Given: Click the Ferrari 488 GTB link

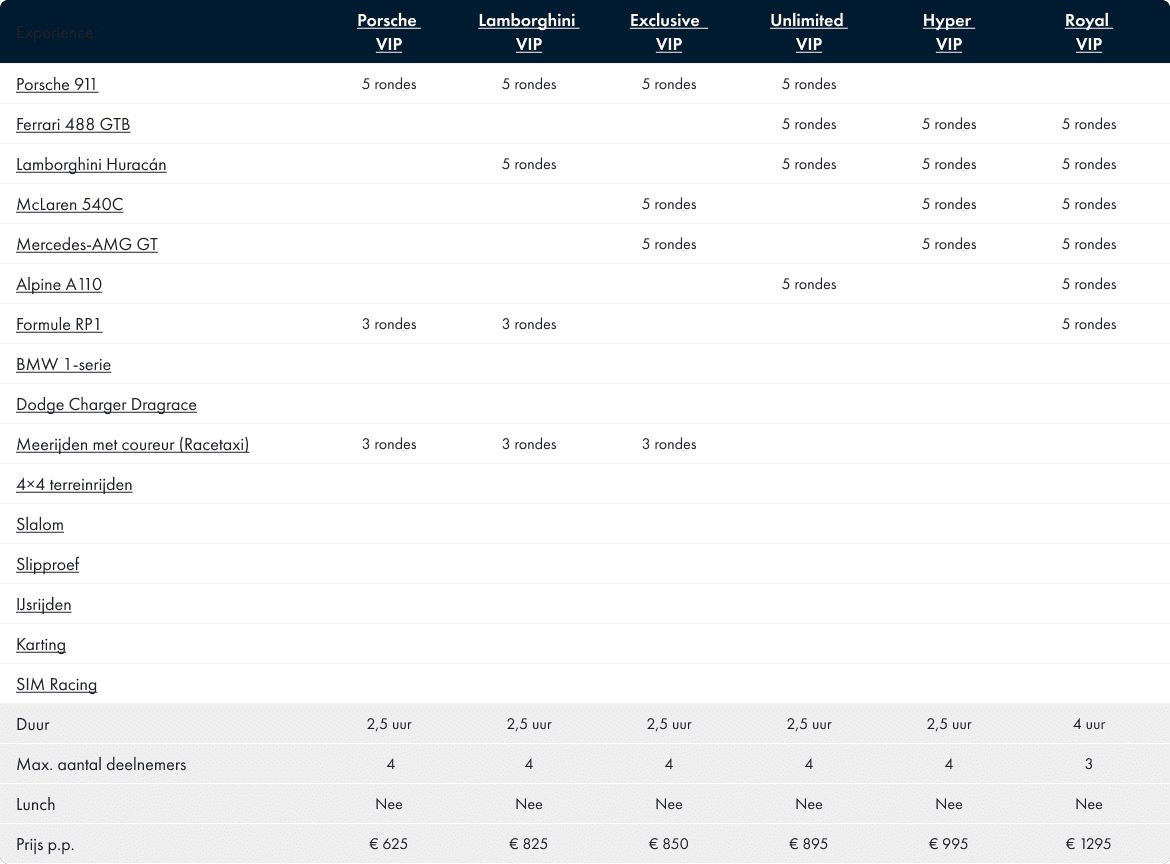Looking at the screenshot, I should pos(73,125).
